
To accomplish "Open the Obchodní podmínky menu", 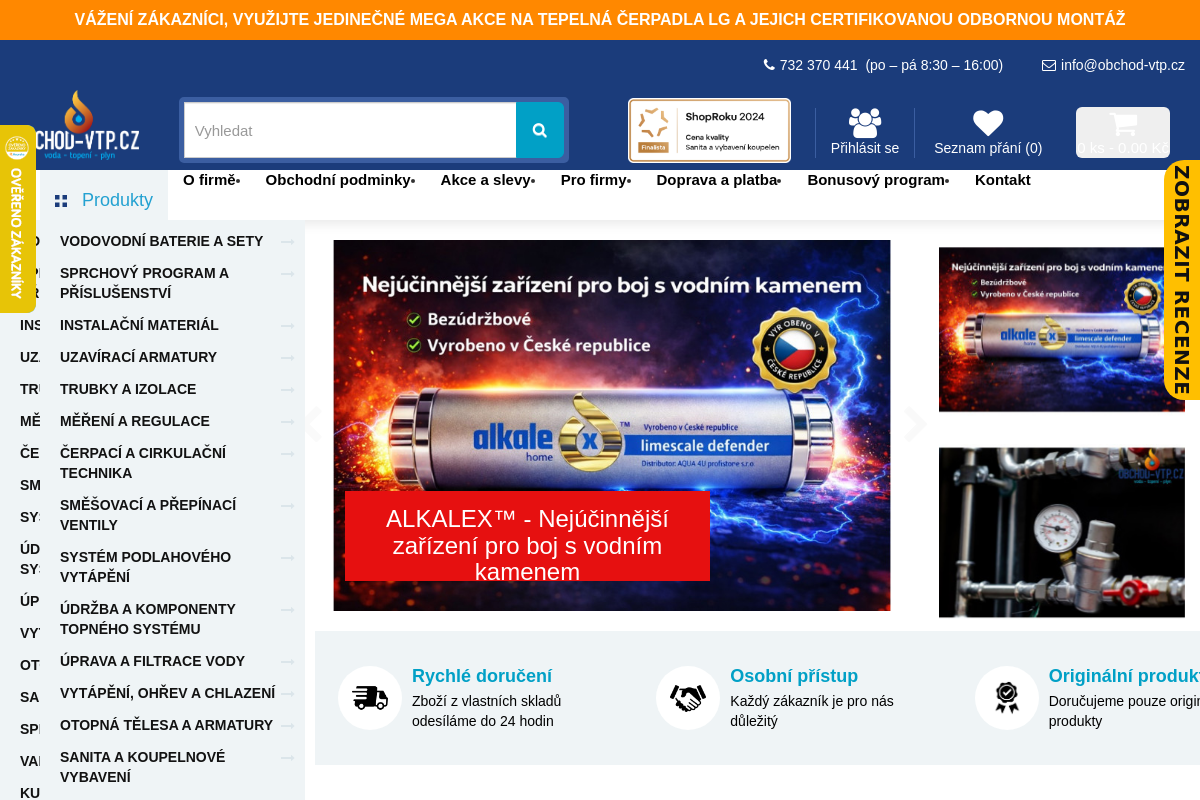I will (339, 180).
